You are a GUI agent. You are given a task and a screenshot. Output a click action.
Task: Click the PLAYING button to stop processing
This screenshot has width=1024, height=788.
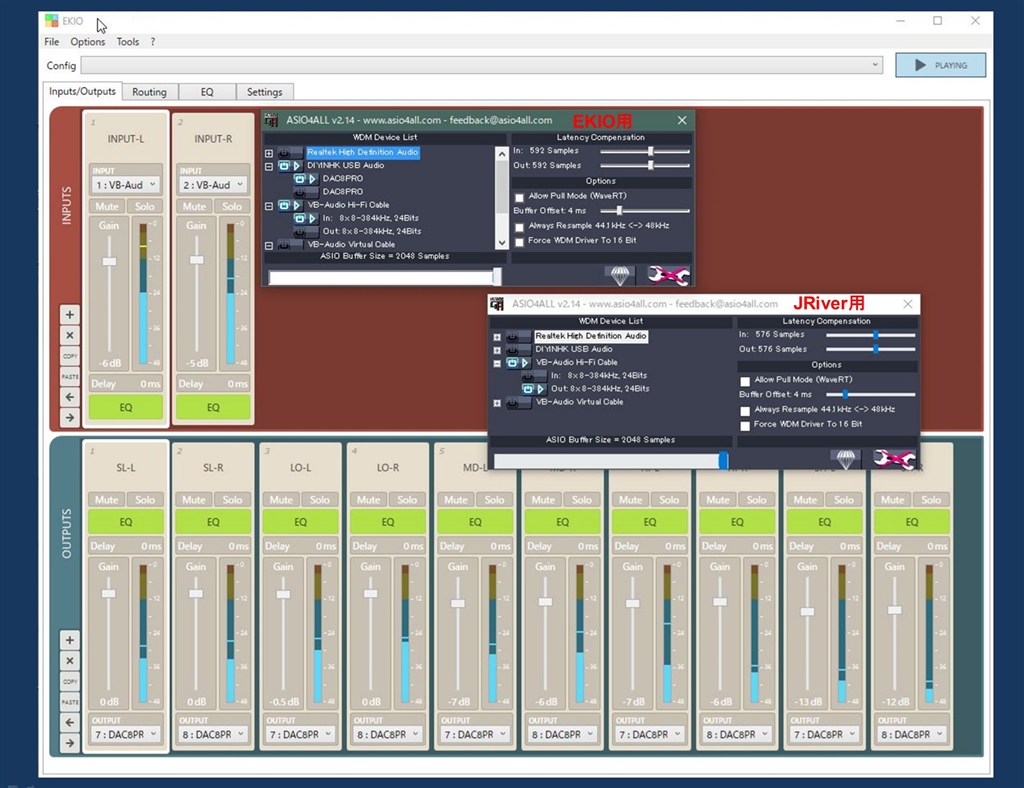(940, 65)
